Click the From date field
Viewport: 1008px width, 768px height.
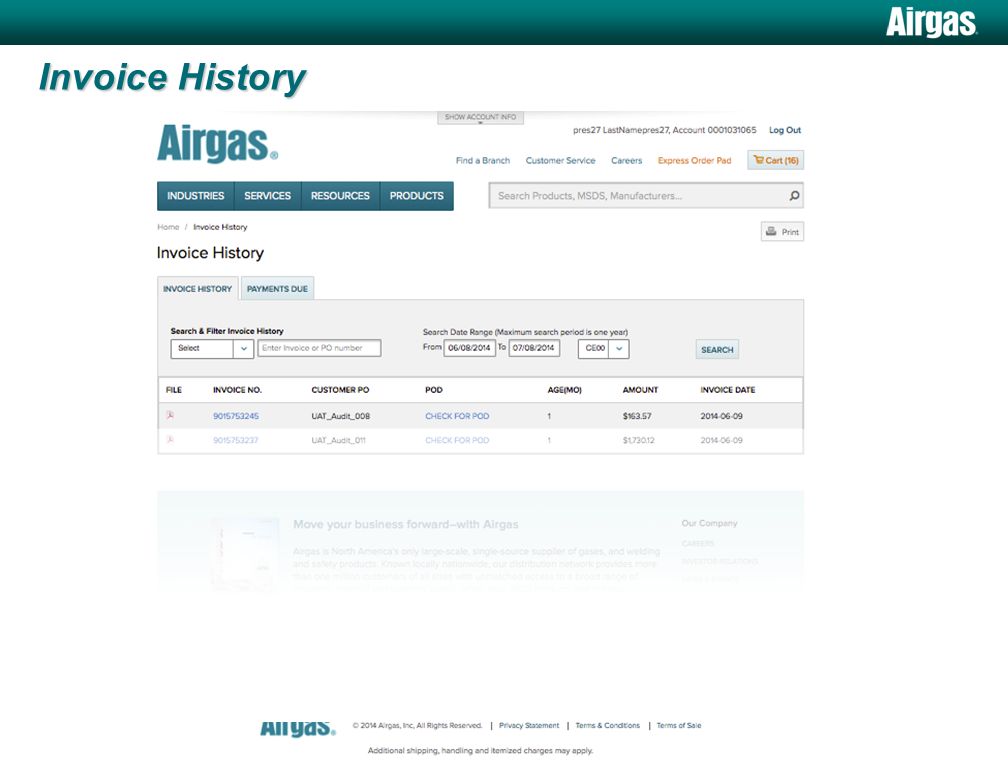[x=469, y=348]
